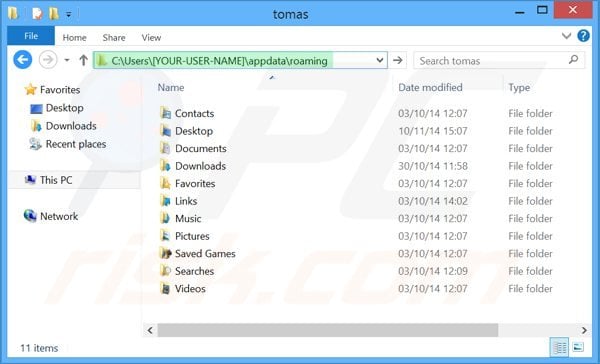The image size is (600, 364).
Task: Select Favorites in the navigation pane
Action: (60, 90)
